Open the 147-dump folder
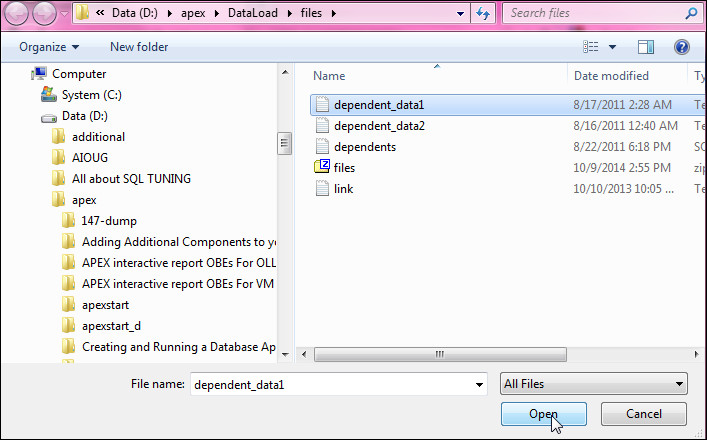 coord(109,221)
